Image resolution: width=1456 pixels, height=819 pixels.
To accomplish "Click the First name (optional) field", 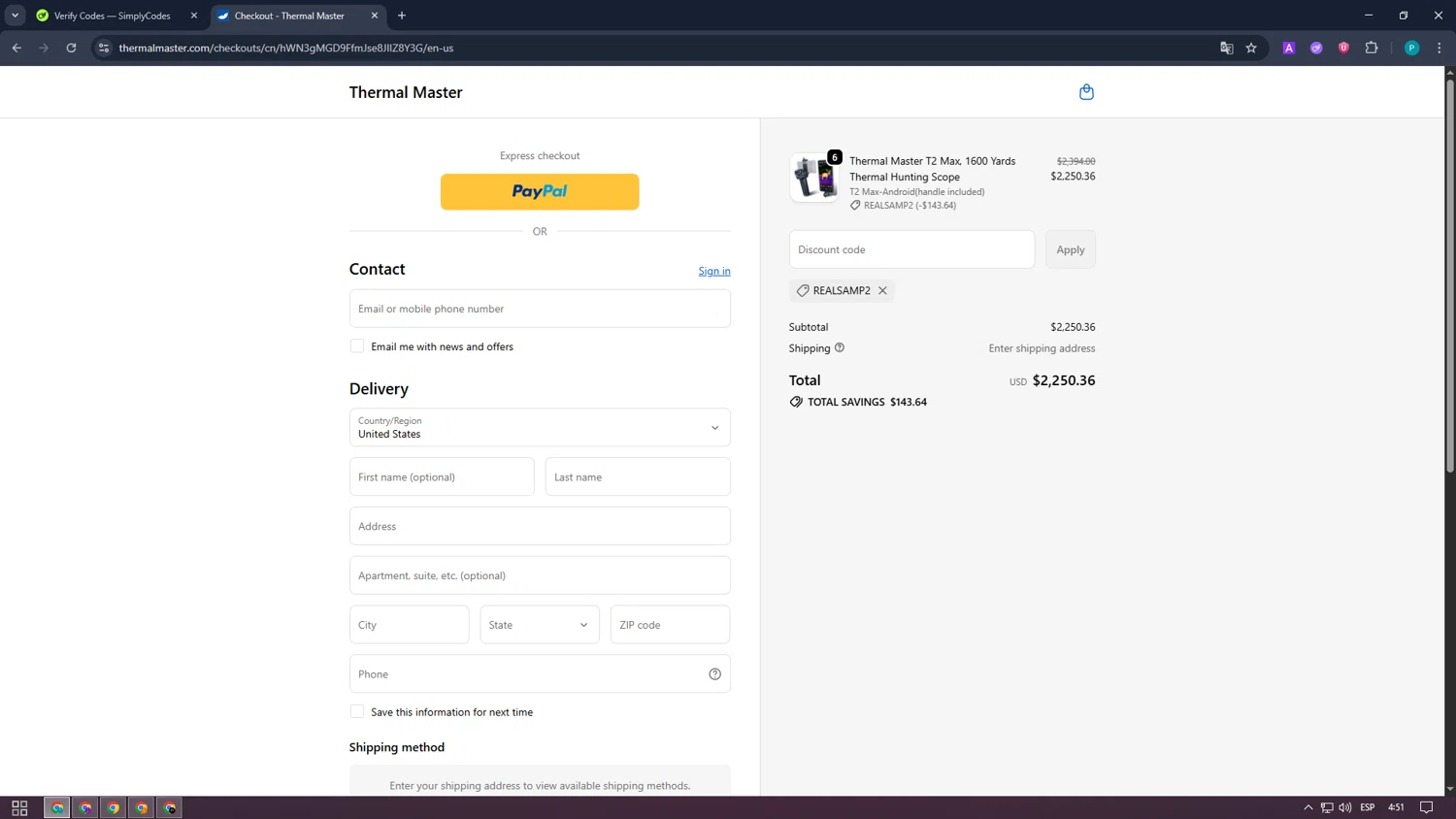I will tap(442, 476).
